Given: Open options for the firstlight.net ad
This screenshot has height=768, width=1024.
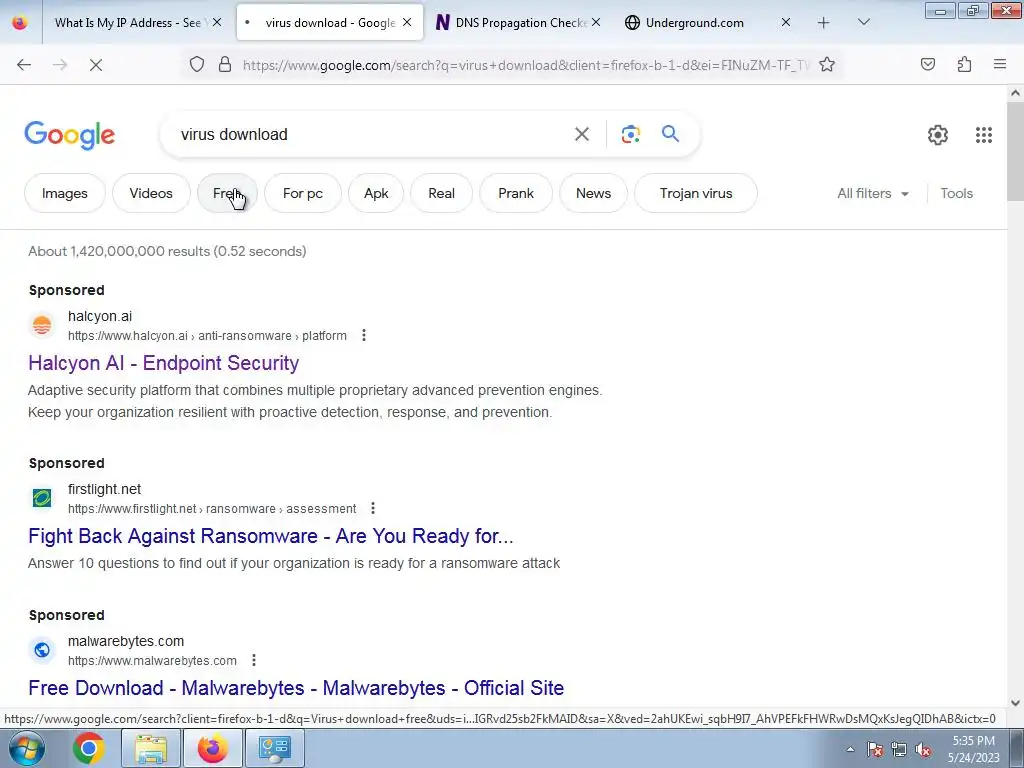Looking at the screenshot, I should pyautogui.click(x=373, y=508).
